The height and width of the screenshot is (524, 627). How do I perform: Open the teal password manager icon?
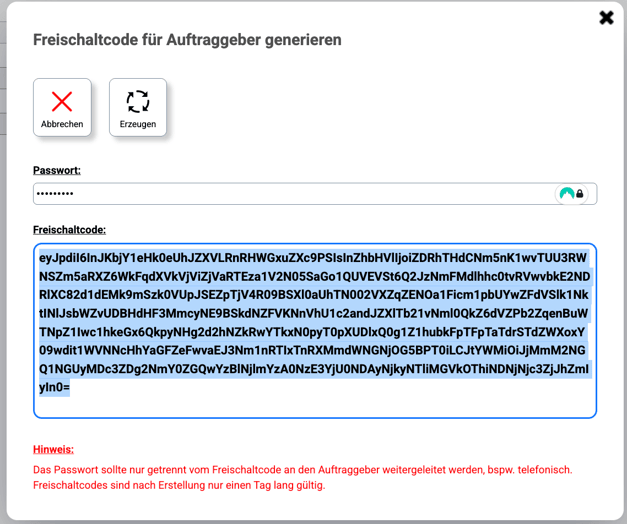point(567,194)
